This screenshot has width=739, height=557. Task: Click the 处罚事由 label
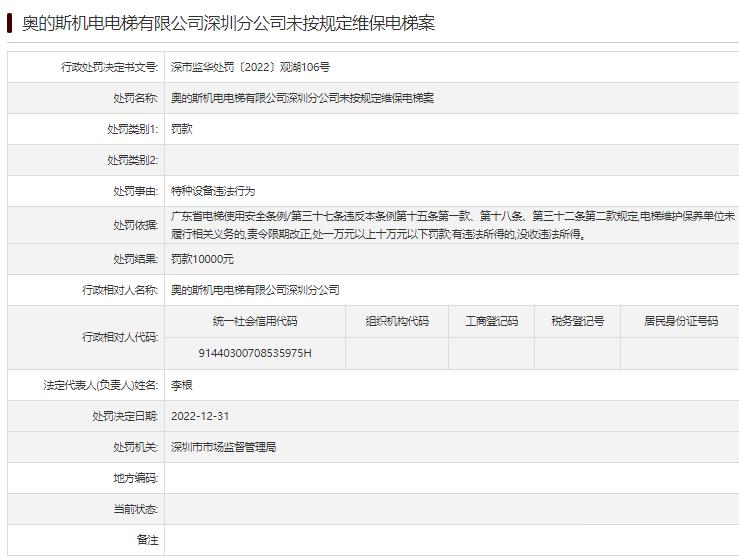tap(135, 191)
